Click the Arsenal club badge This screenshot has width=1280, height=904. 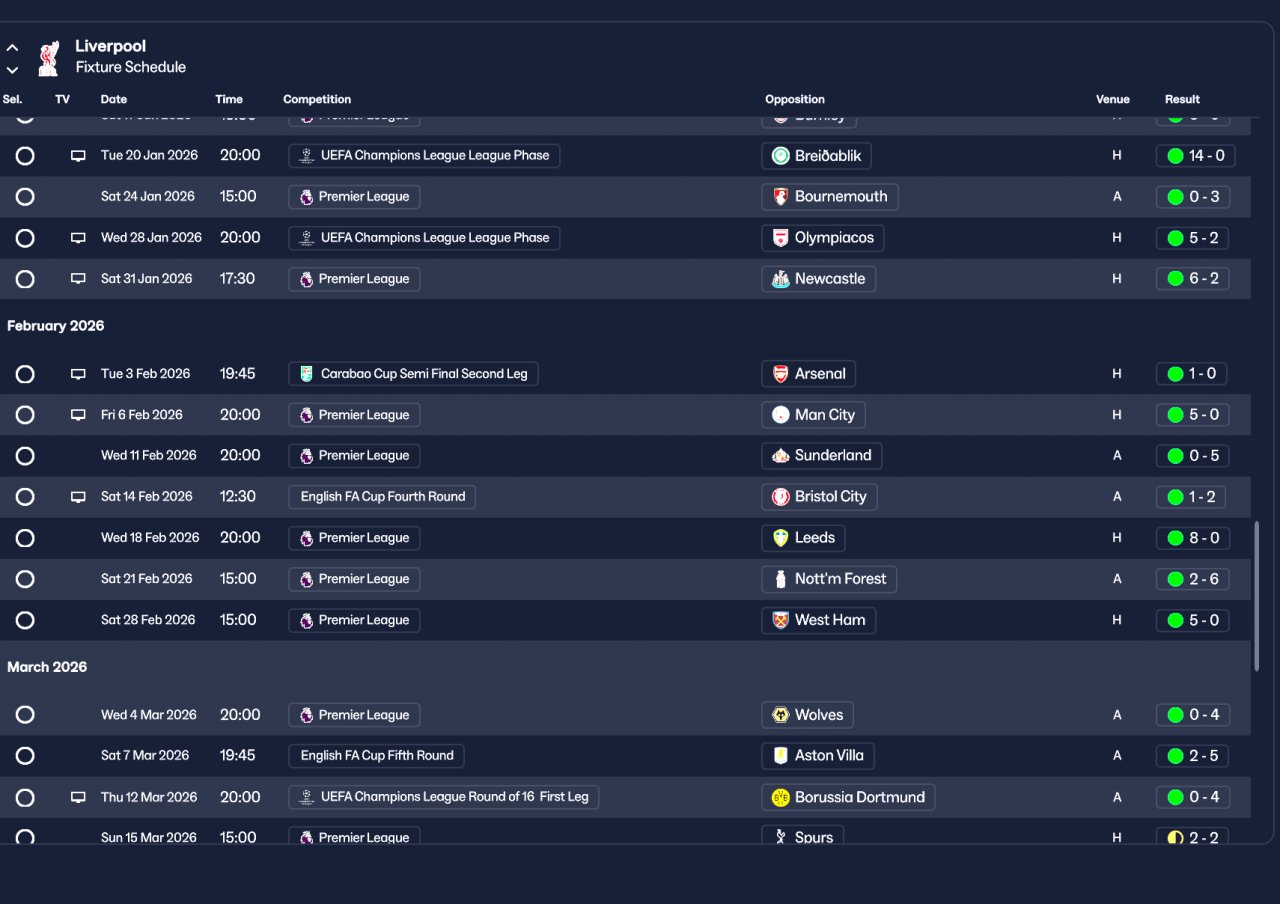(781, 374)
